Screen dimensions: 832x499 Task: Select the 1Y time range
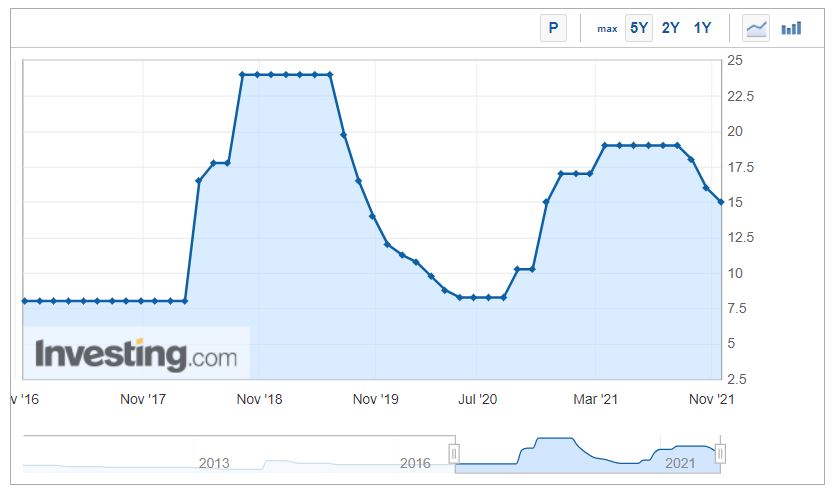[703, 28]
